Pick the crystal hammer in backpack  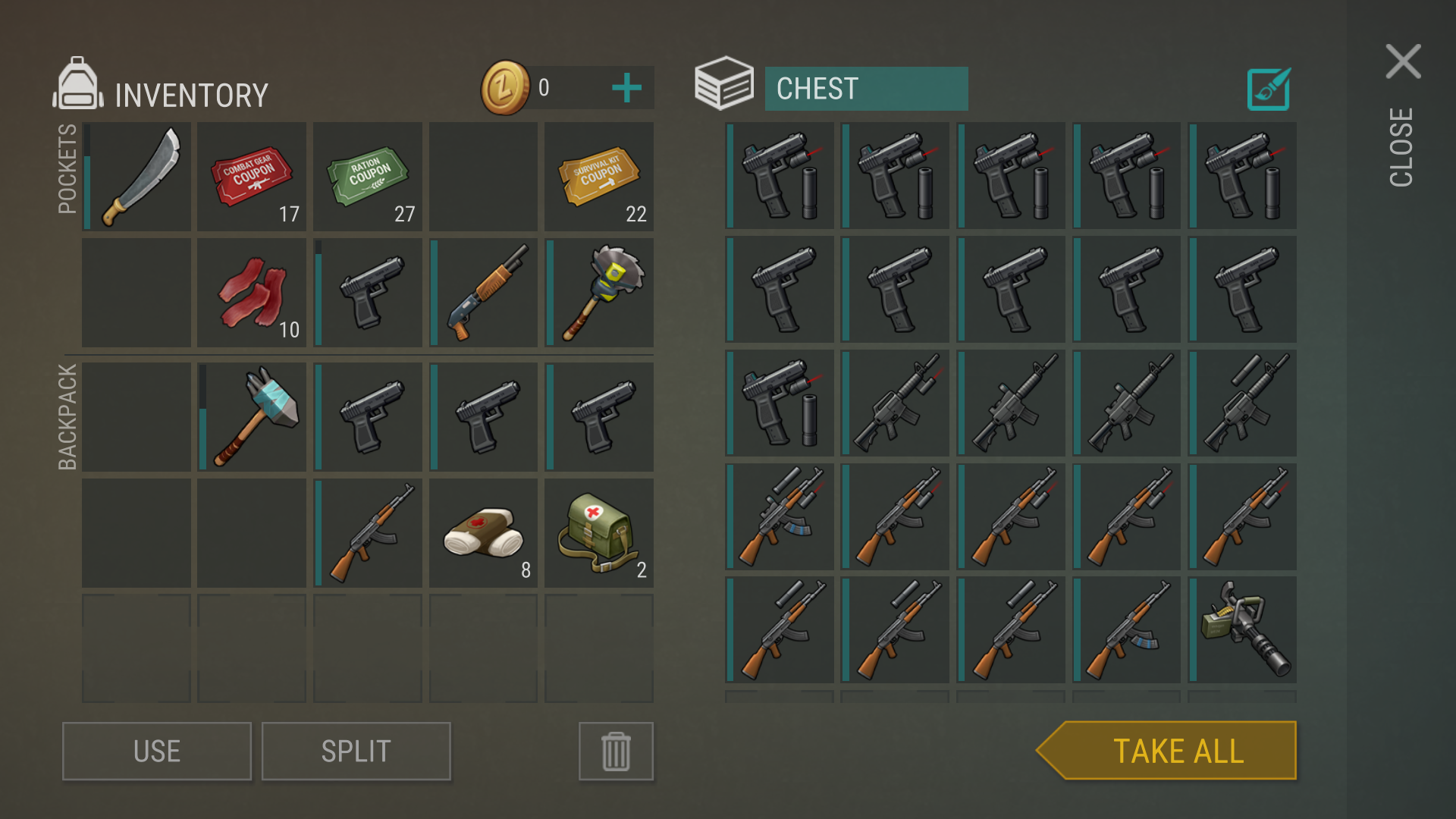[x=252, y=416]
